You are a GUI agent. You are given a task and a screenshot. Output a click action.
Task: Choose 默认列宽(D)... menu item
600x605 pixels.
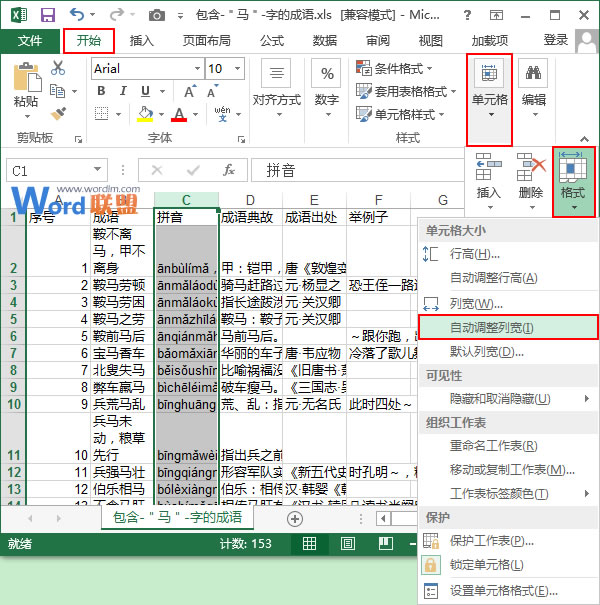pyautogui.click(x=508, y=352)
